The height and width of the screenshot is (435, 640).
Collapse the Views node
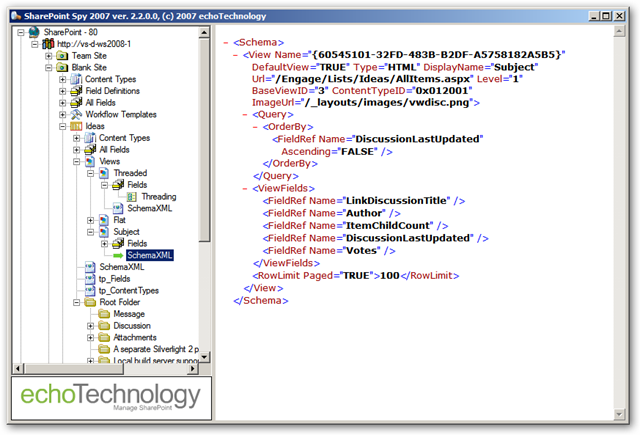click(x=76, y=162)
